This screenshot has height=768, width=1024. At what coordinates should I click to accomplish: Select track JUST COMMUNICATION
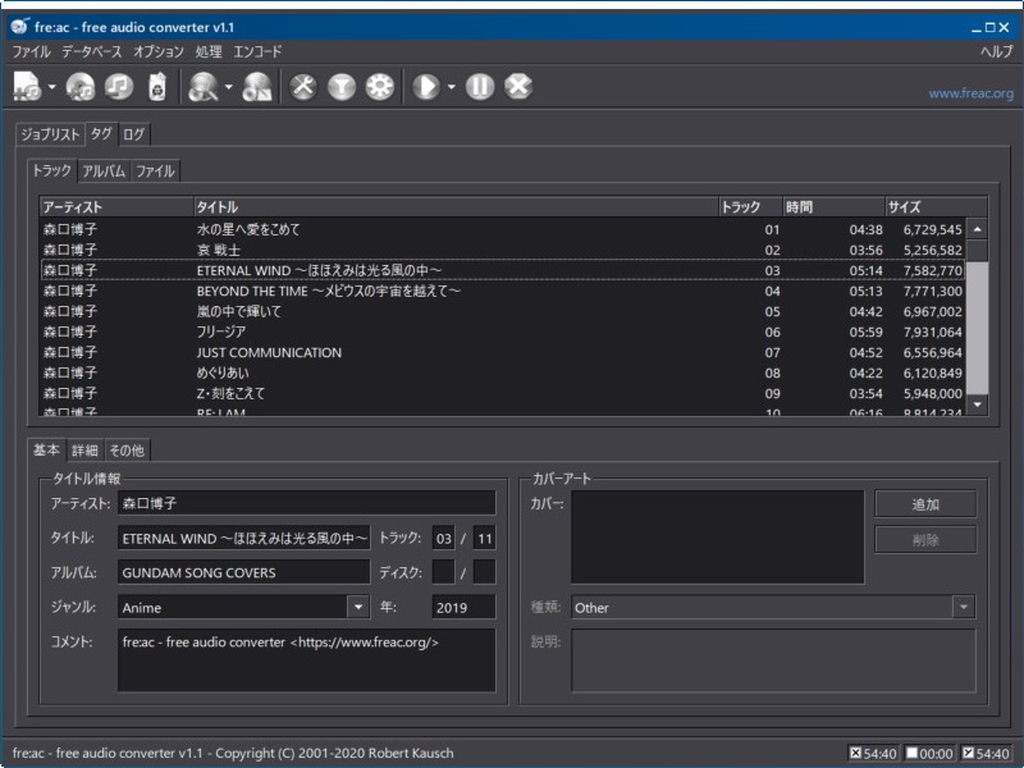(503, 352)
